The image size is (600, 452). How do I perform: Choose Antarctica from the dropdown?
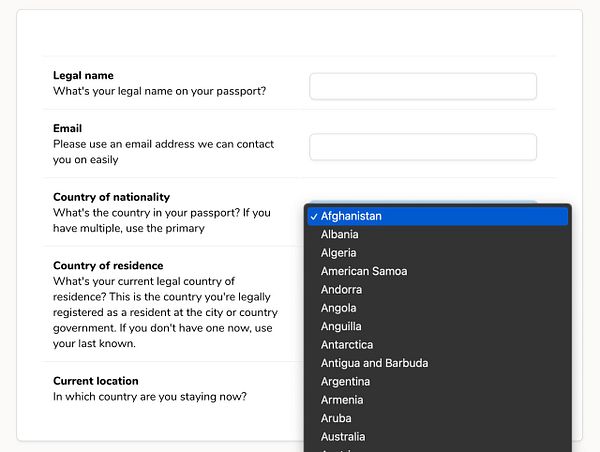tap(346, 345)
